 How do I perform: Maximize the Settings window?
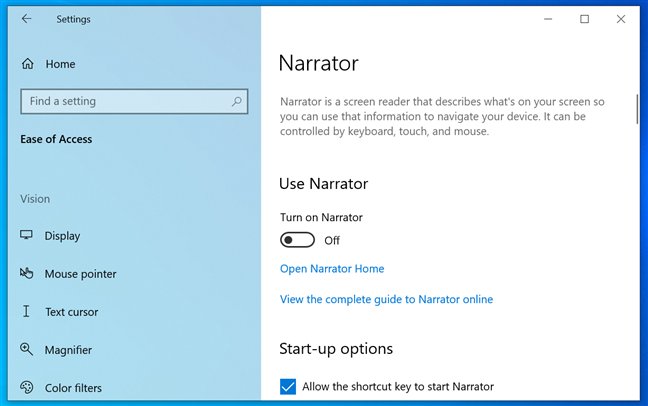point(584,19)
